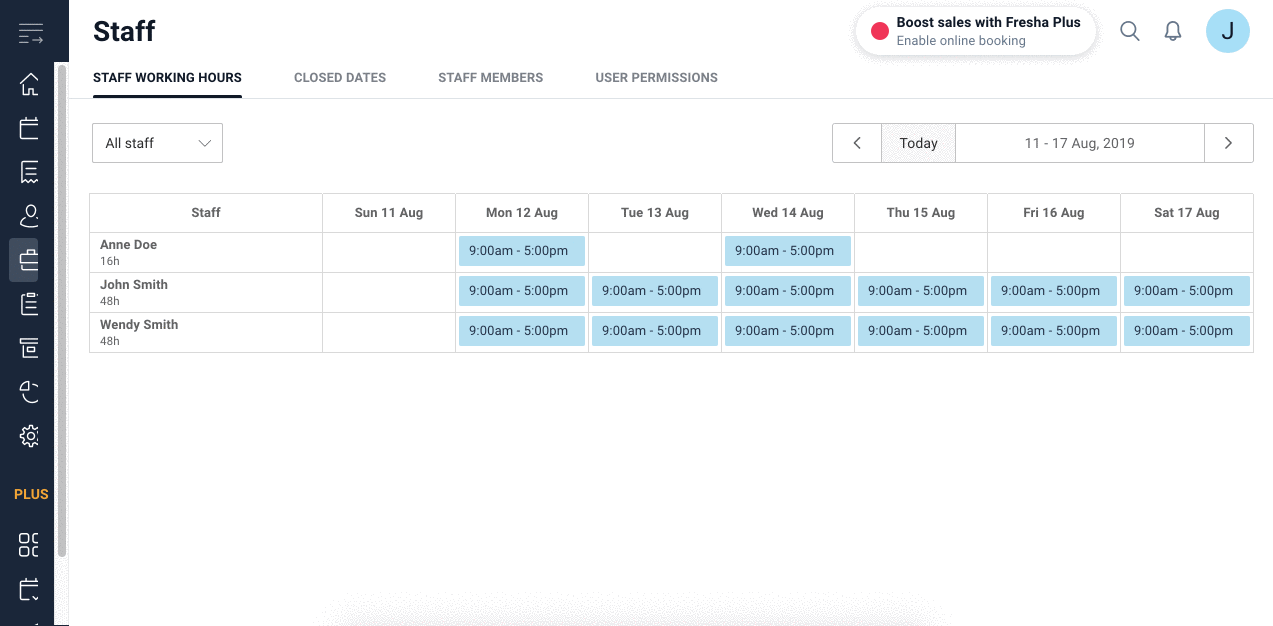1273x626 pixels.
Task: Jump to Today
Action: coord(918,143)
